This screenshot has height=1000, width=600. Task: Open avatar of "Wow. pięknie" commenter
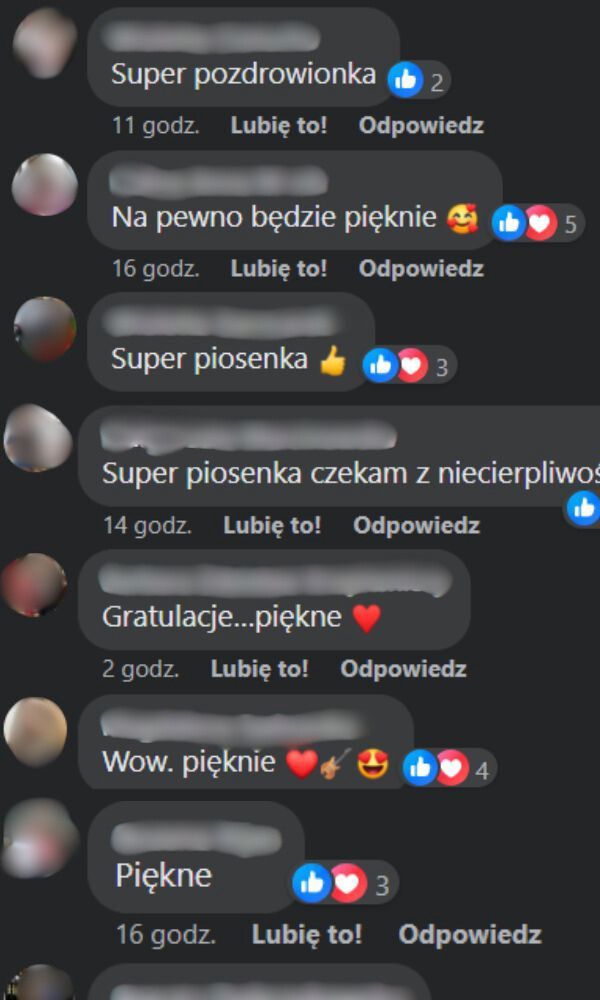click(35, 731)
